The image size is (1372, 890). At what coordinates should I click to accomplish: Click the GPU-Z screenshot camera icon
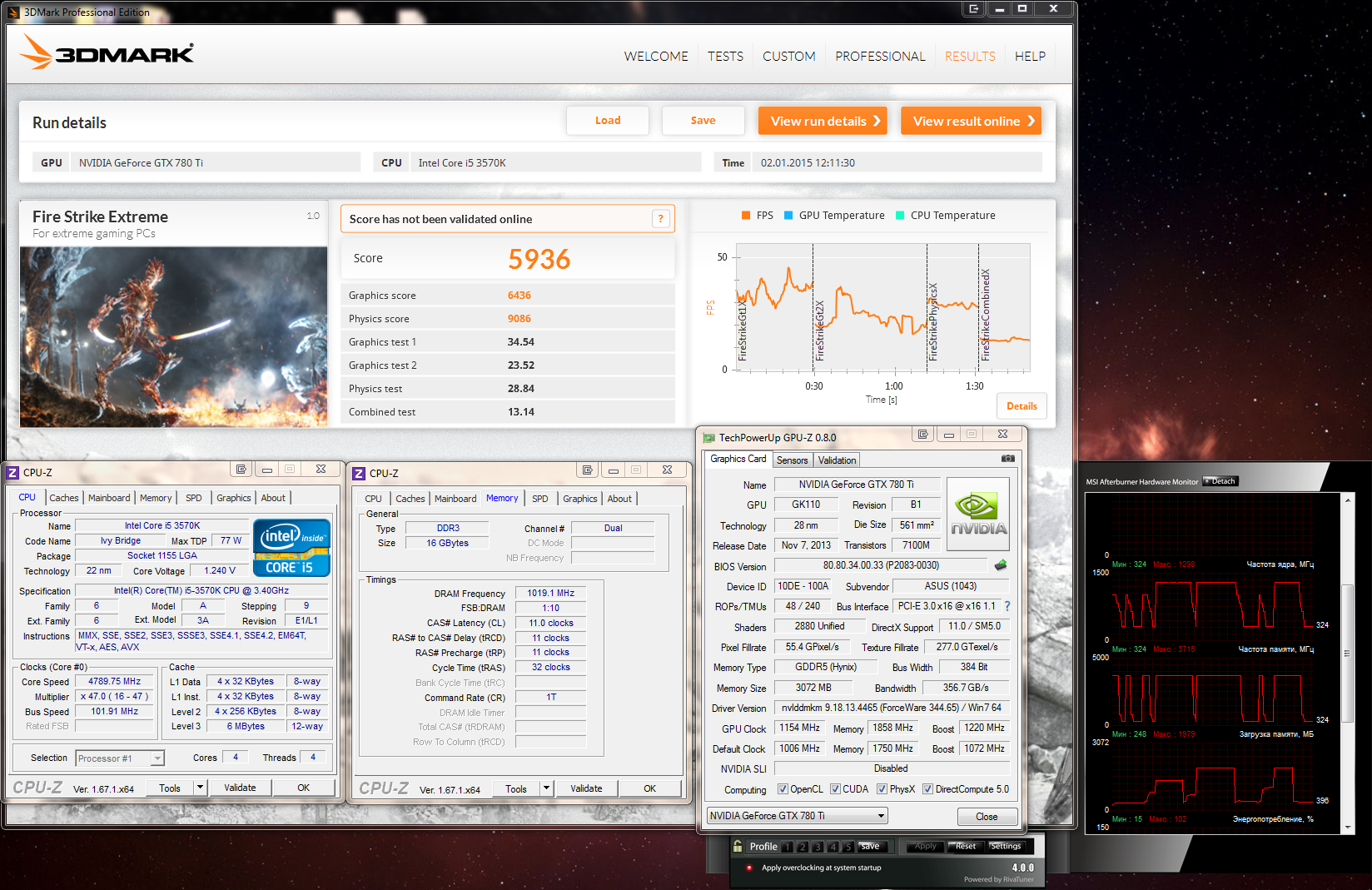pos(1007,459)
